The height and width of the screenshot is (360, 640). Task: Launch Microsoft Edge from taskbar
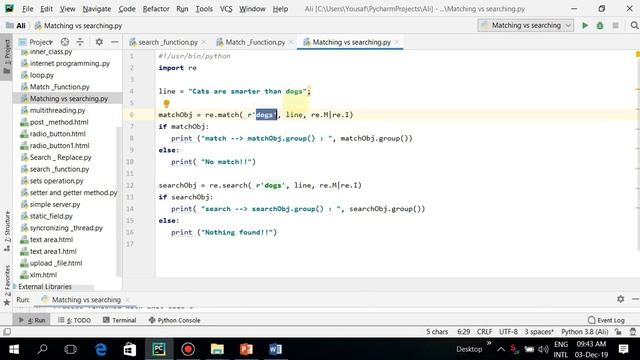coord(101,349)
